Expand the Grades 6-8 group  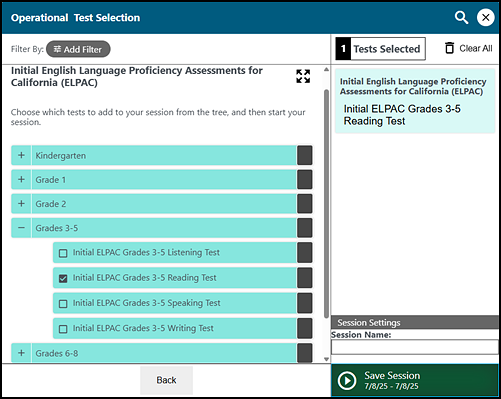point(21,353)
